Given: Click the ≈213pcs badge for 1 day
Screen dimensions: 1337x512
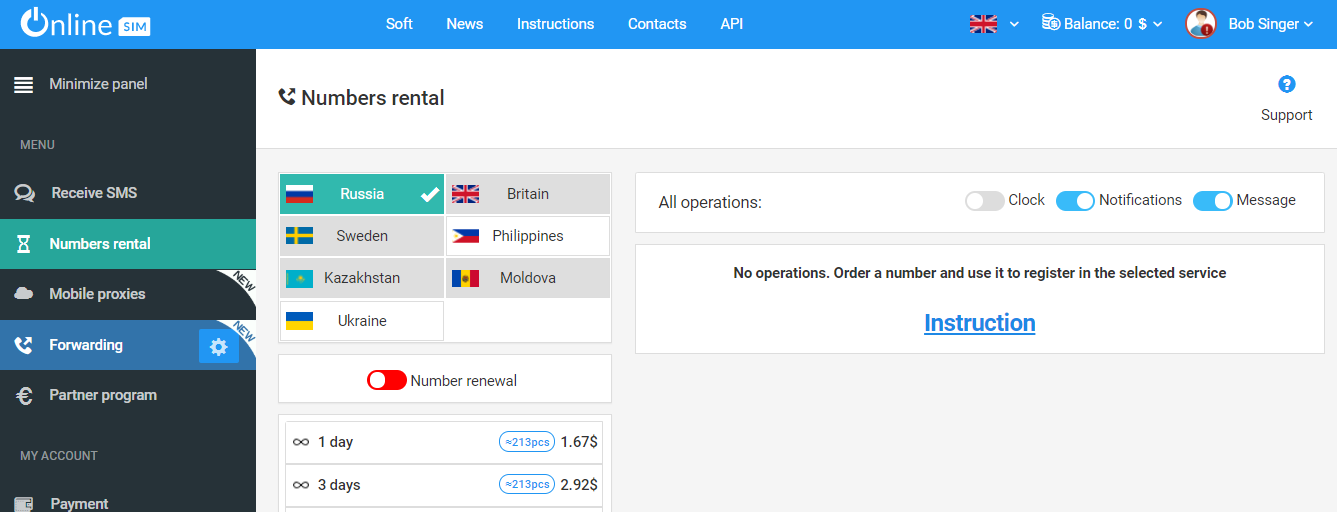Looking at the screenshot, I should pyautogui.click(x=527, y=442).
